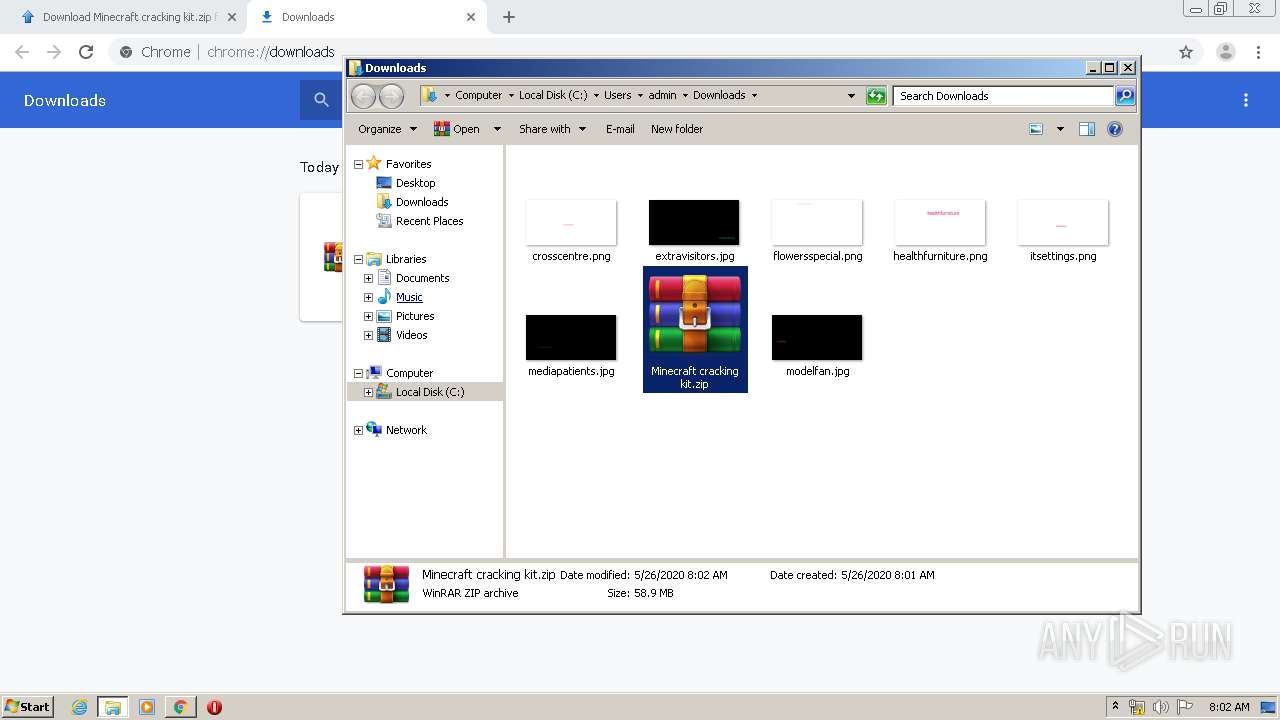The width and height of the screenshot is (1280, 720).
Task: Select Recent Places under Favorites
Action: click(x=429, y=221)
